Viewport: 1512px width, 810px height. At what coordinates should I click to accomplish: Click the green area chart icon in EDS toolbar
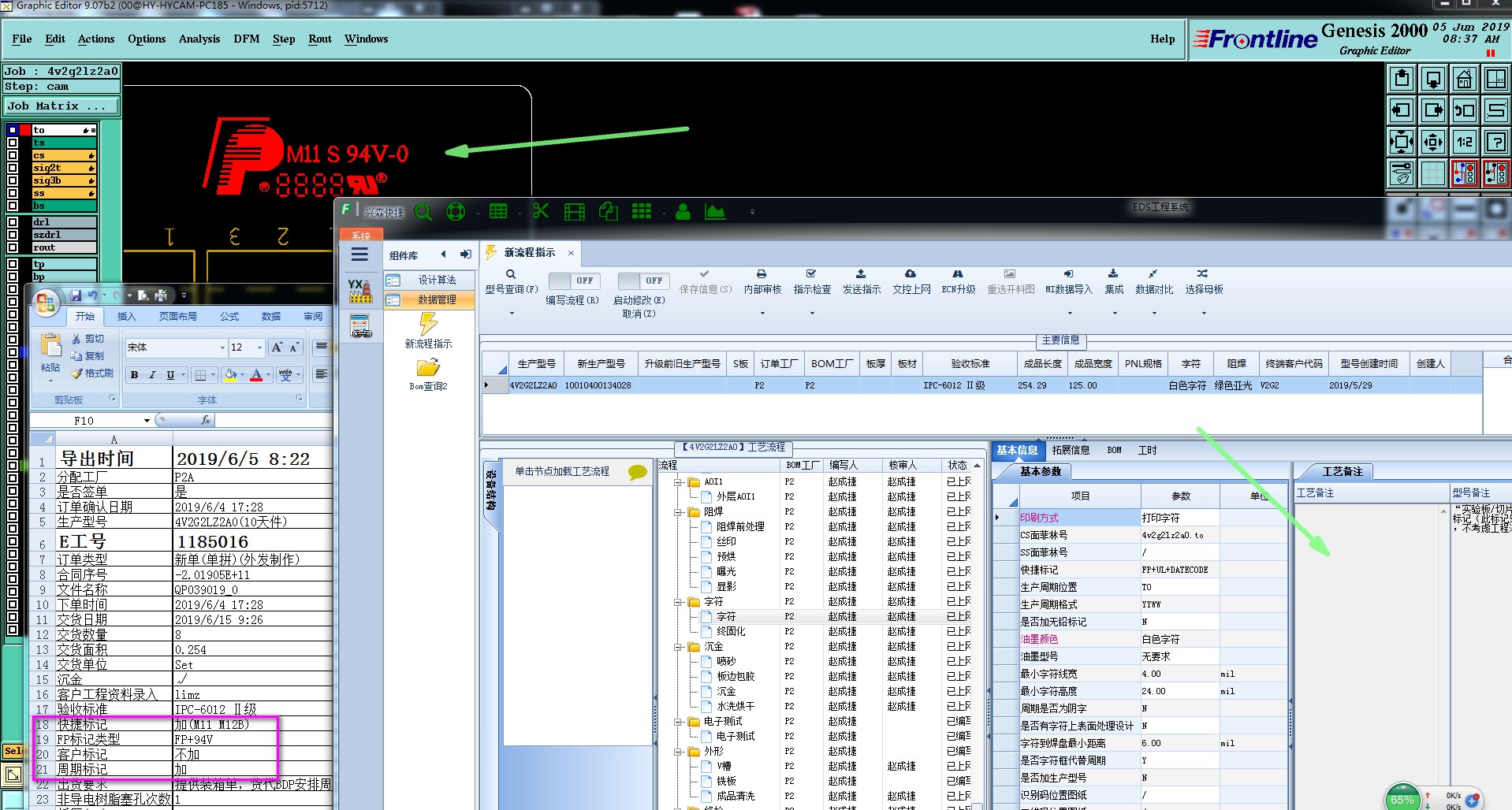click(x=715, y=211)
